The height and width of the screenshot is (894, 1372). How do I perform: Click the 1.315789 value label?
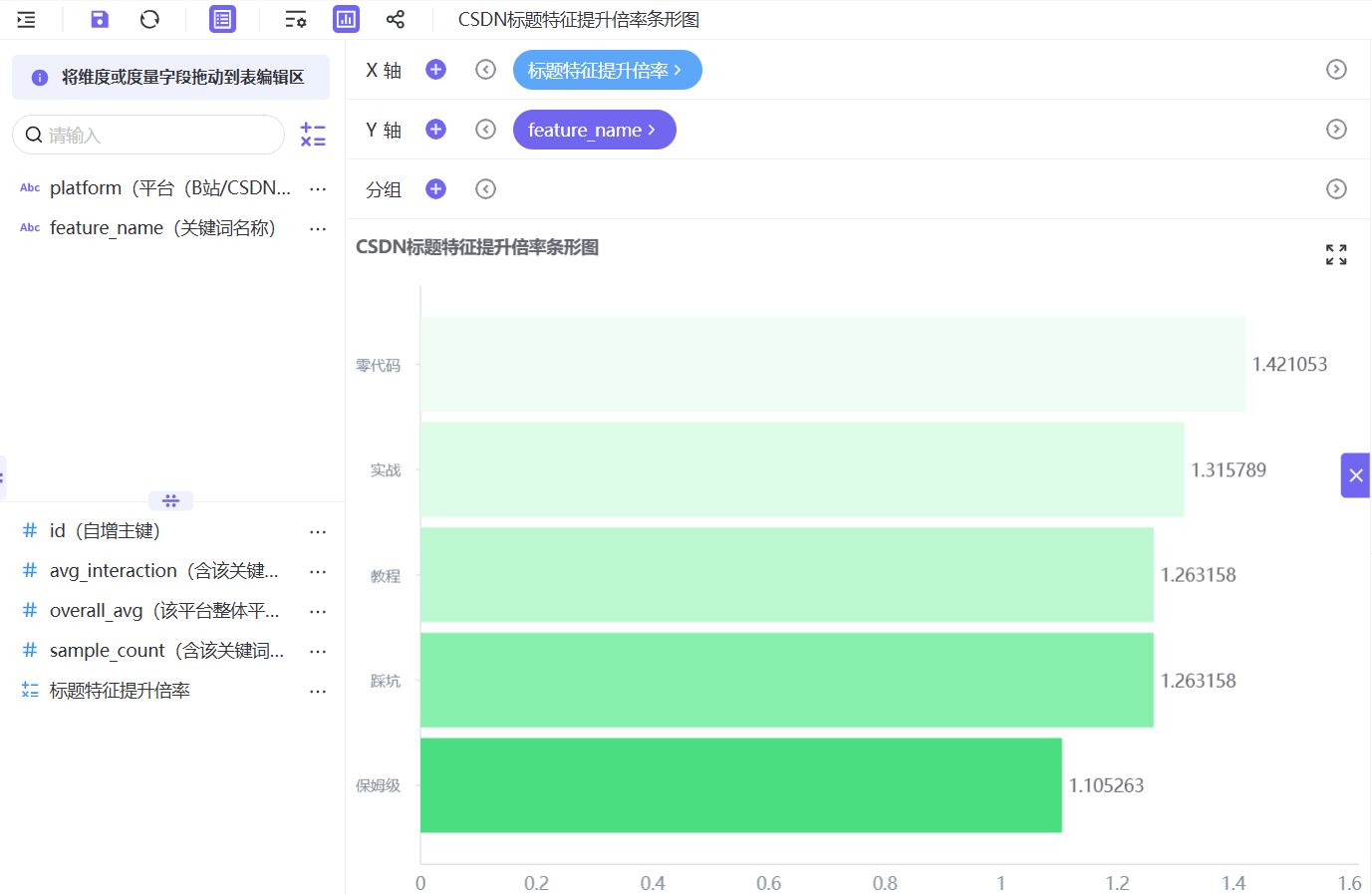pyautogui.click(x=1229, y=469)
